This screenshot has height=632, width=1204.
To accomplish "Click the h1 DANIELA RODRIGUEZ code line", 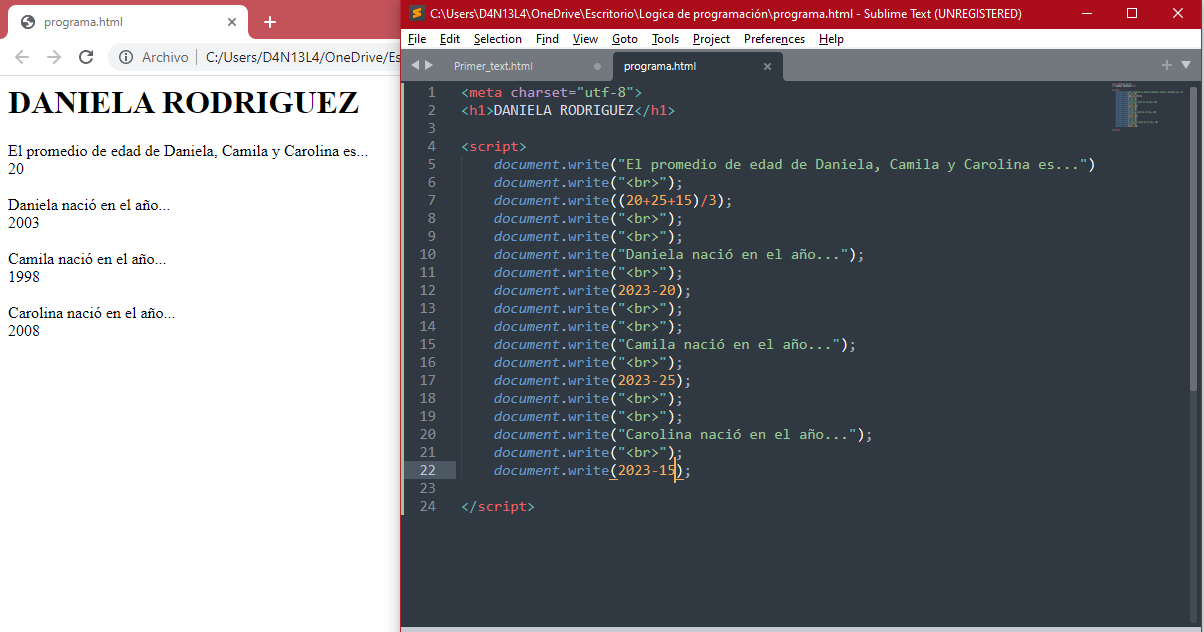I will [568, 110].
